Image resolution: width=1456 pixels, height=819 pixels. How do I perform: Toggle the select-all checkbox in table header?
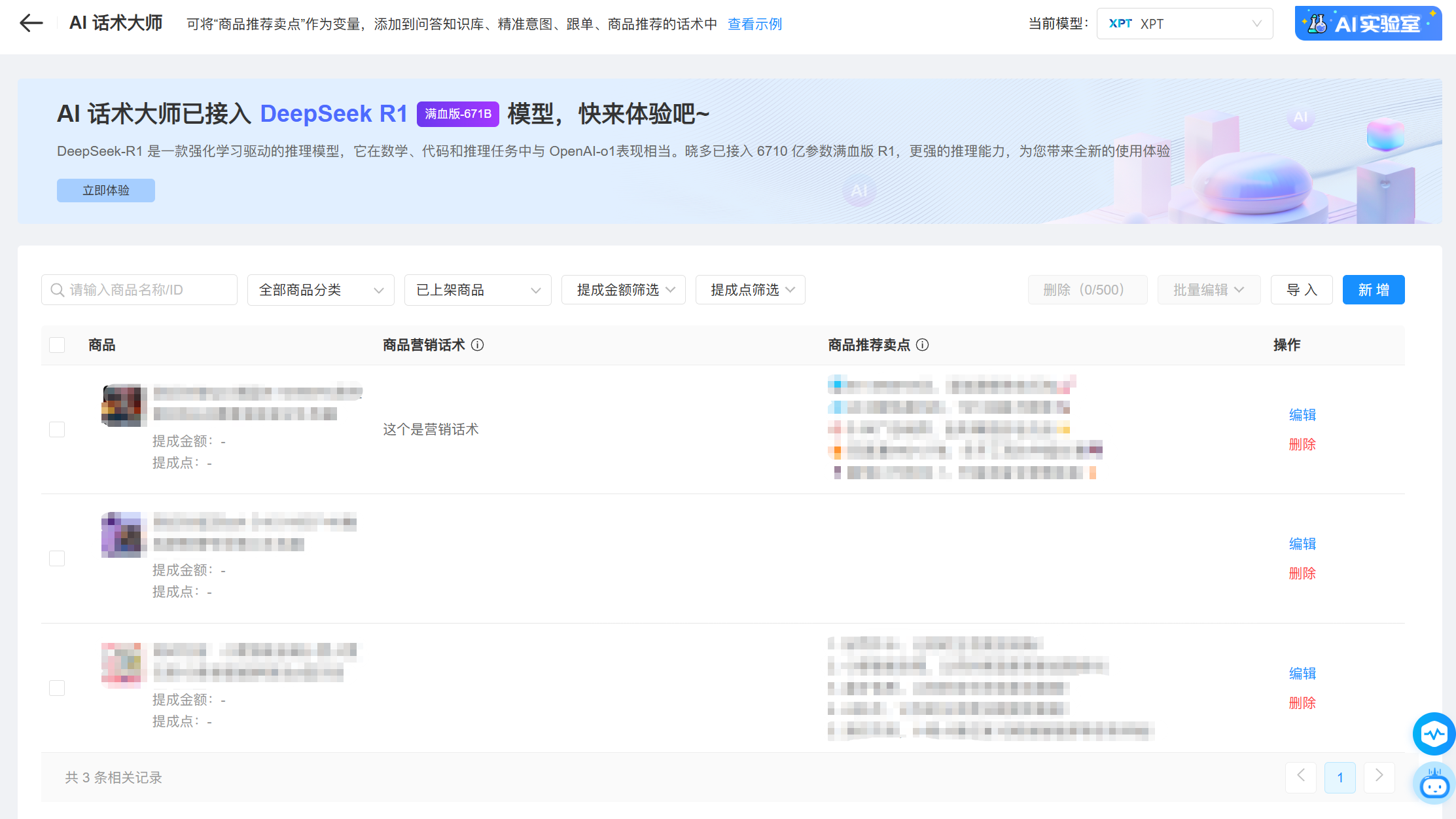tap(57, 345)
